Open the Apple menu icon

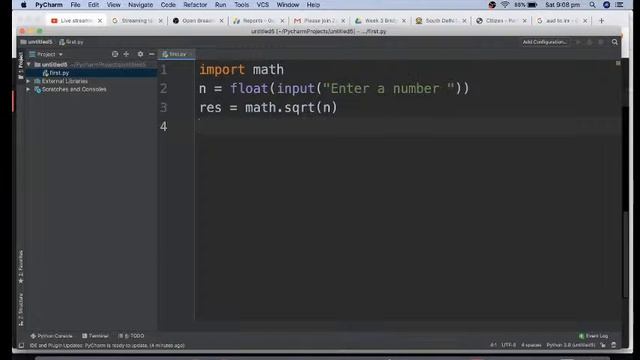pos(24,5)
